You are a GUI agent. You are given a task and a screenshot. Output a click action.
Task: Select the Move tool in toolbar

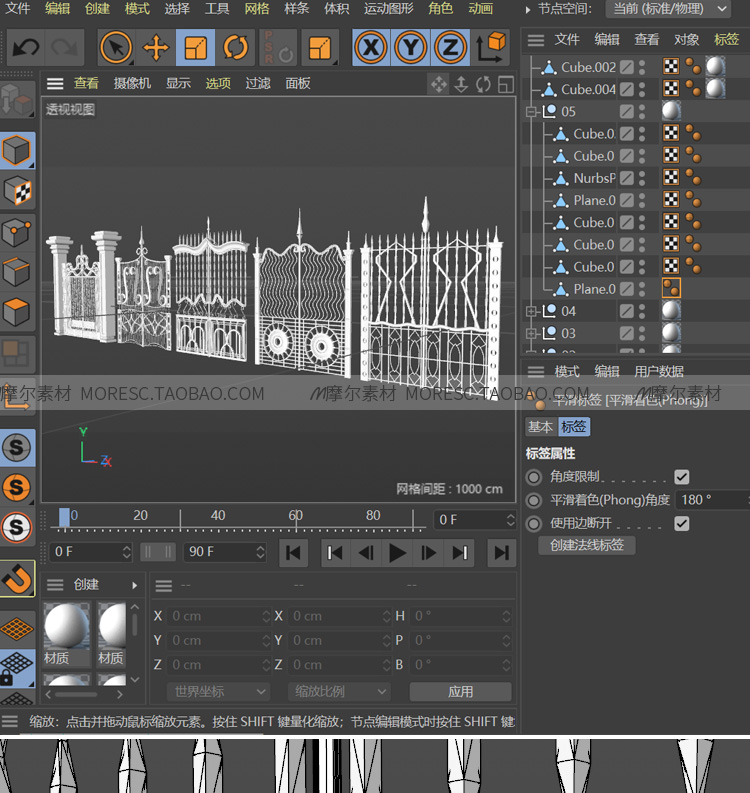[x=156, y=47]
